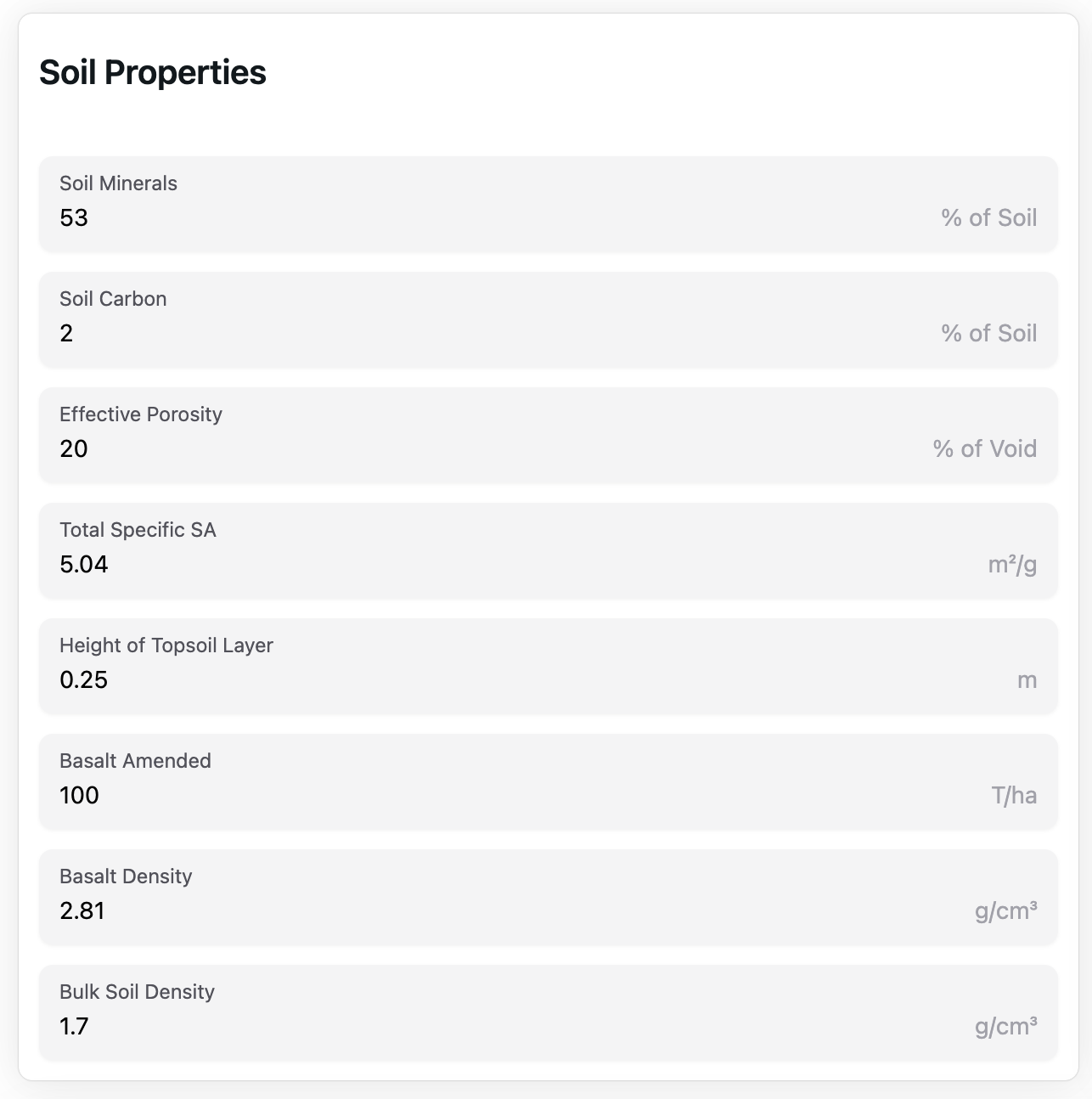1092x1099 pixels.
Task: Edit the Soil Carbon value of 2
Action: tap(66, 334)
